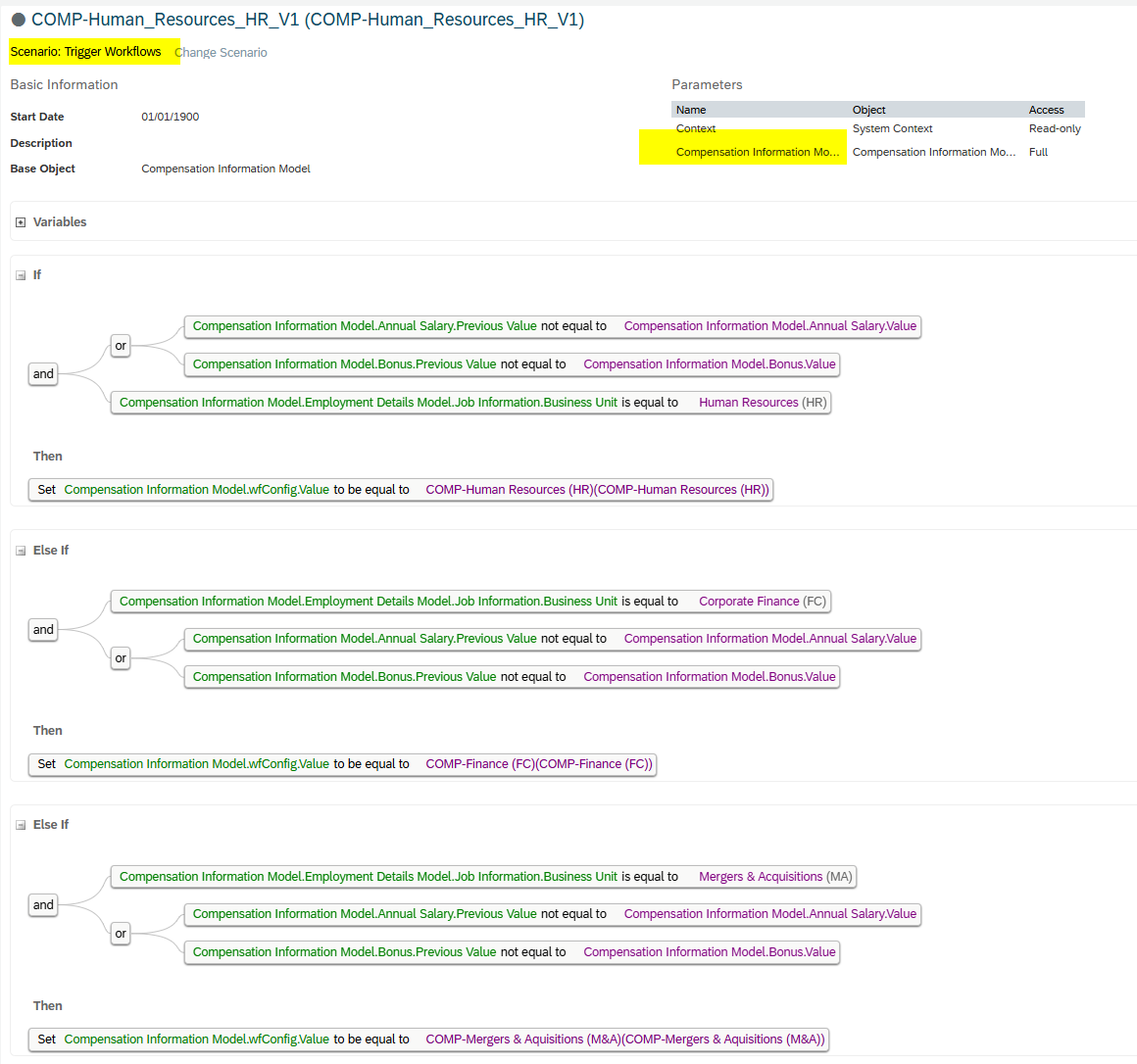Edit Set wfConfig to COMP-Human Resources statement
The width and height of the screenshot is (1137, 1064).
[x=401, y=490]
